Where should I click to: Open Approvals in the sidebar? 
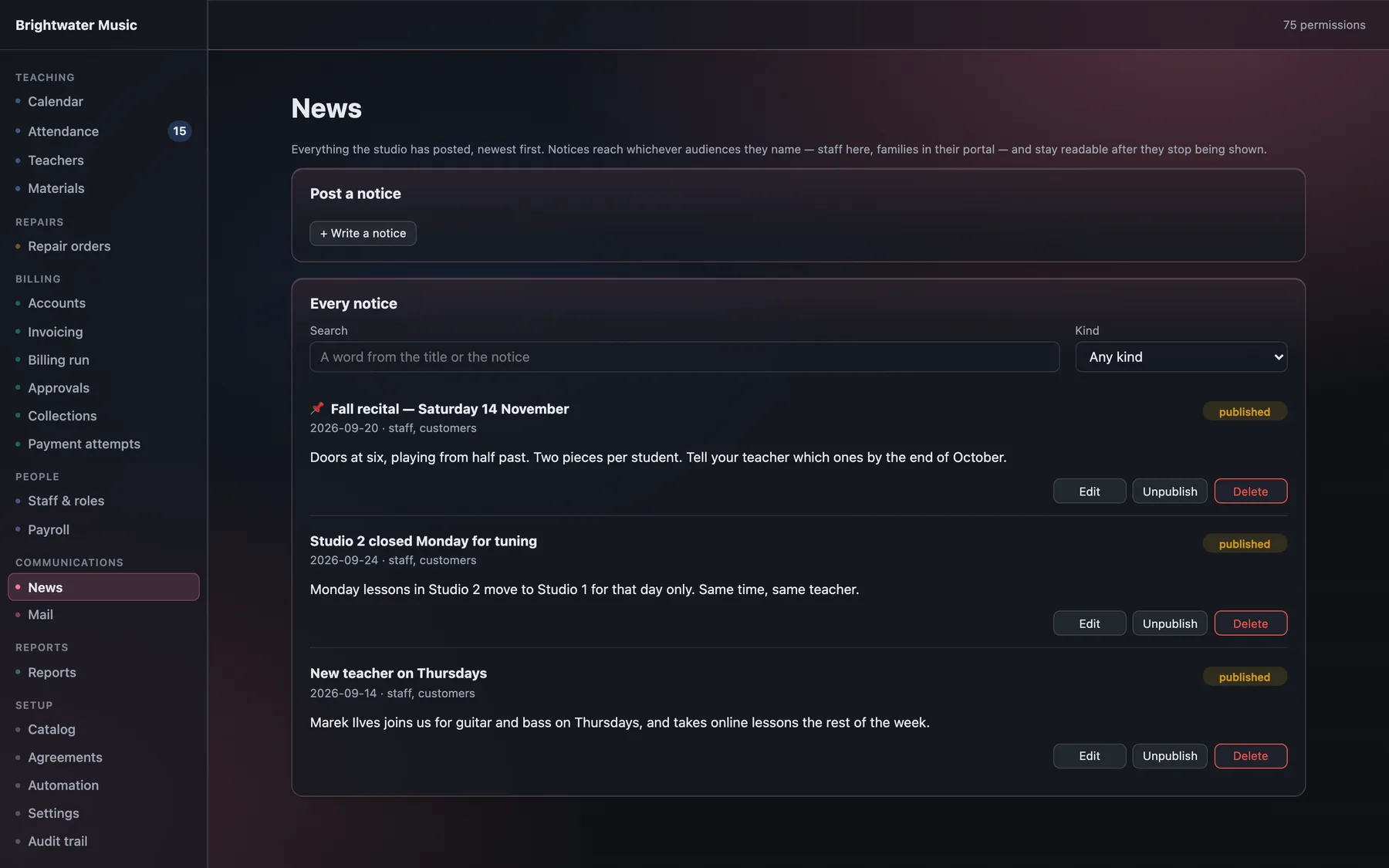tap(103, 387)
